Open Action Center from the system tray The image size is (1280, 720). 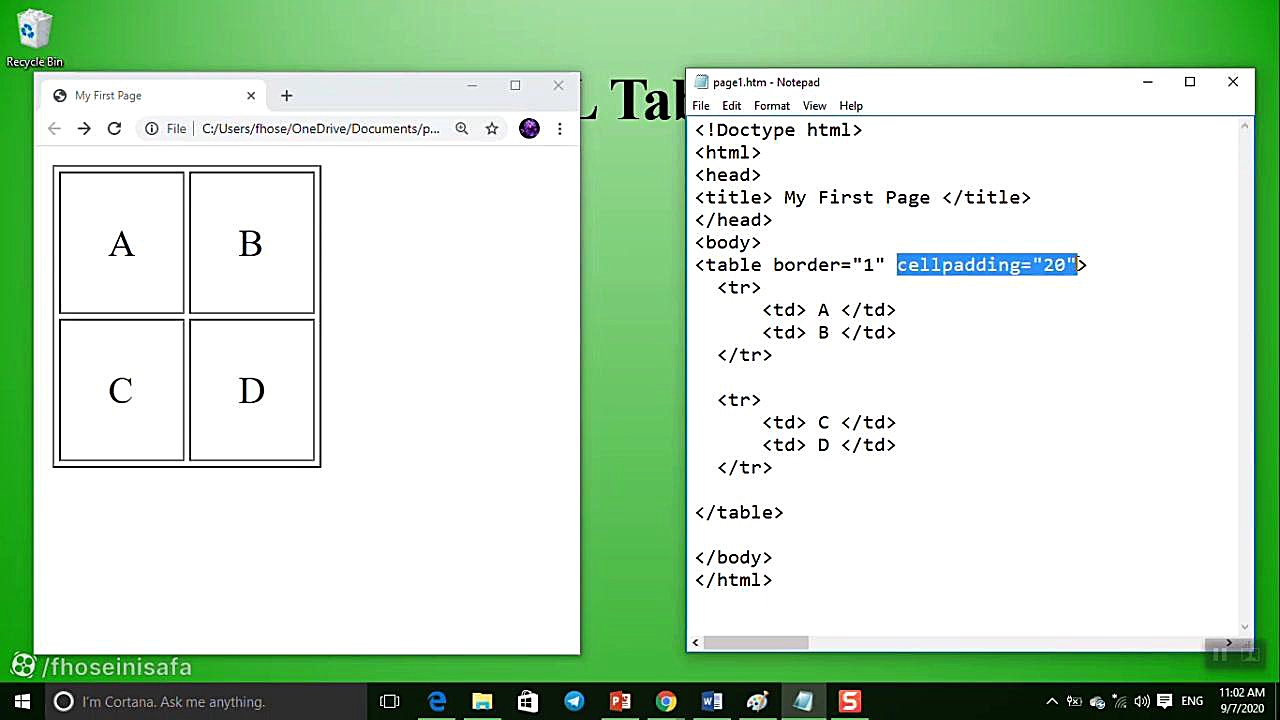click(1164, 701)
